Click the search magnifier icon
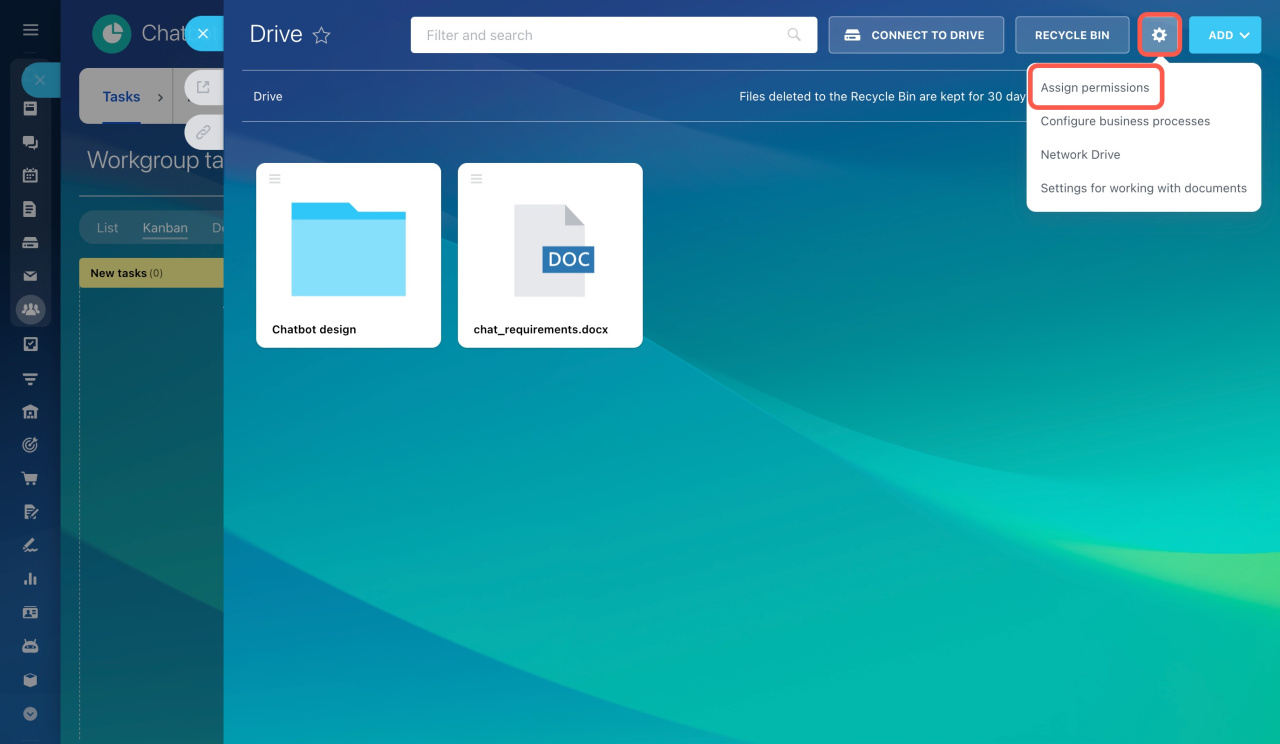Image resolution: width=1280 pixels, height=744 pixels. [x=794, y=35]
